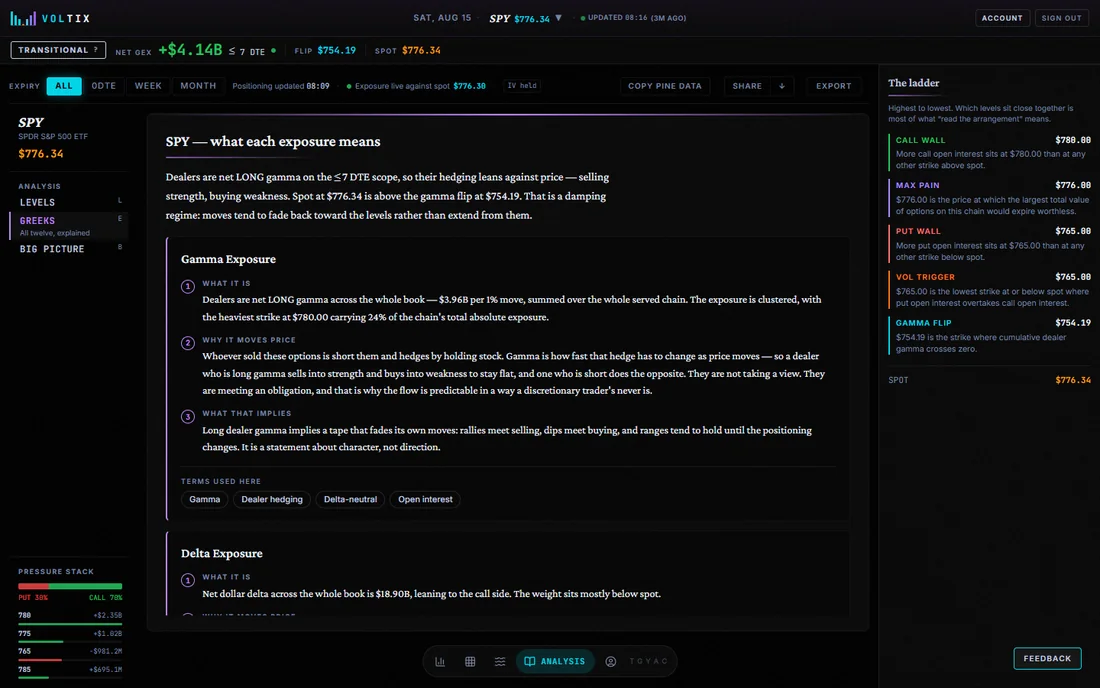Click the 765 strike pressure bar row

70,654
